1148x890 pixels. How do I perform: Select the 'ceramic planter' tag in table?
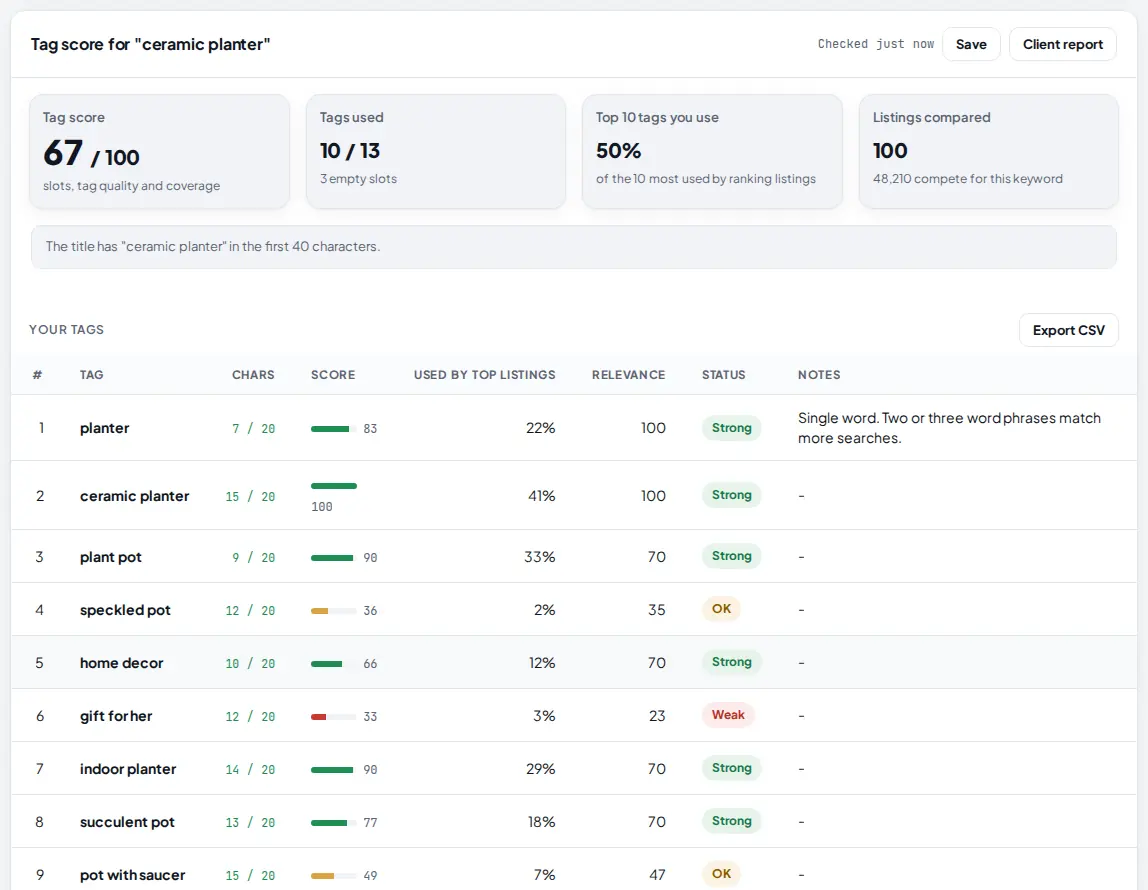(x=135, y=496)
